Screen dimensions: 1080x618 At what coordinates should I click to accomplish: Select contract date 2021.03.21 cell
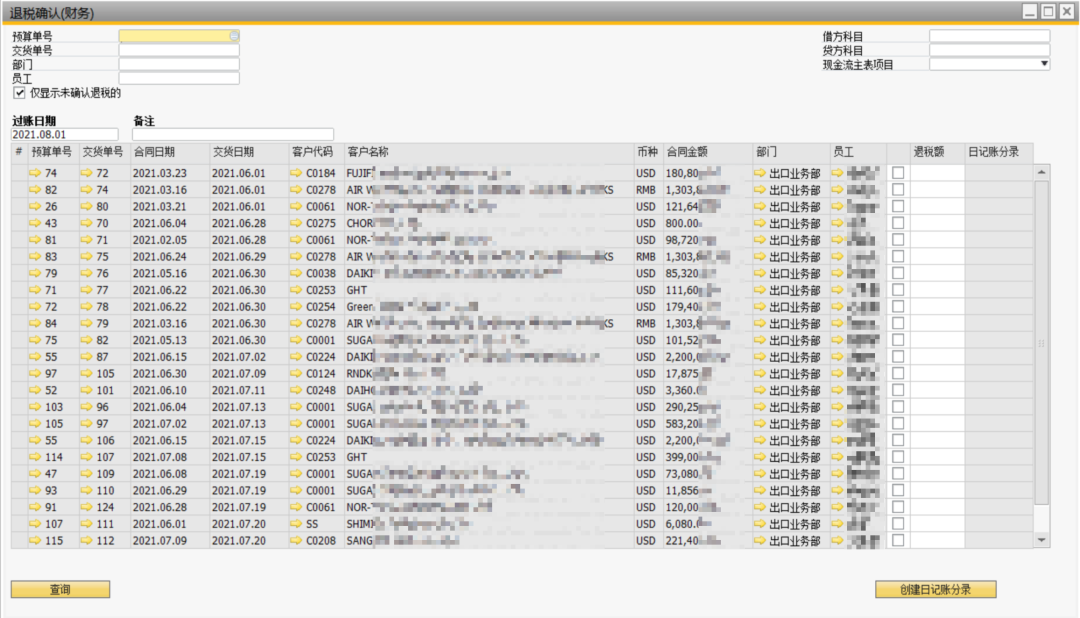coord(169,207)
